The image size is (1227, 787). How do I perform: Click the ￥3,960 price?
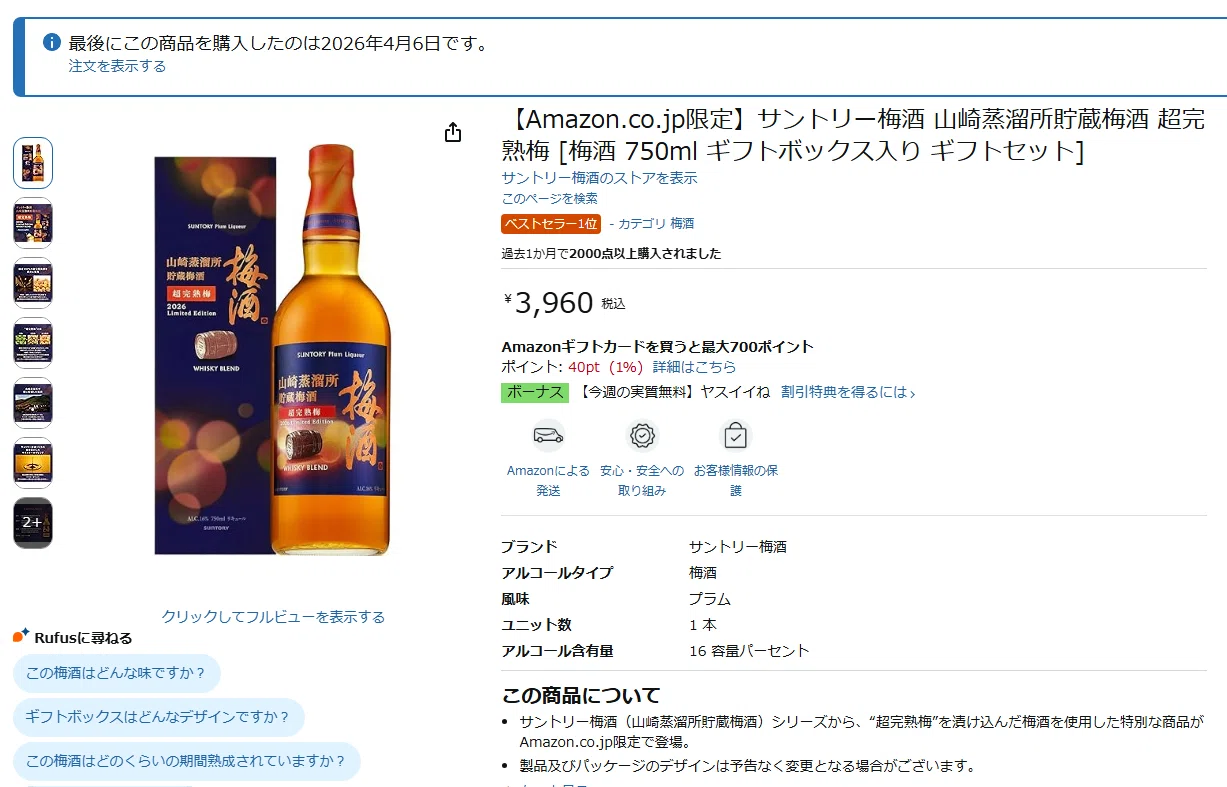[549, 302]
